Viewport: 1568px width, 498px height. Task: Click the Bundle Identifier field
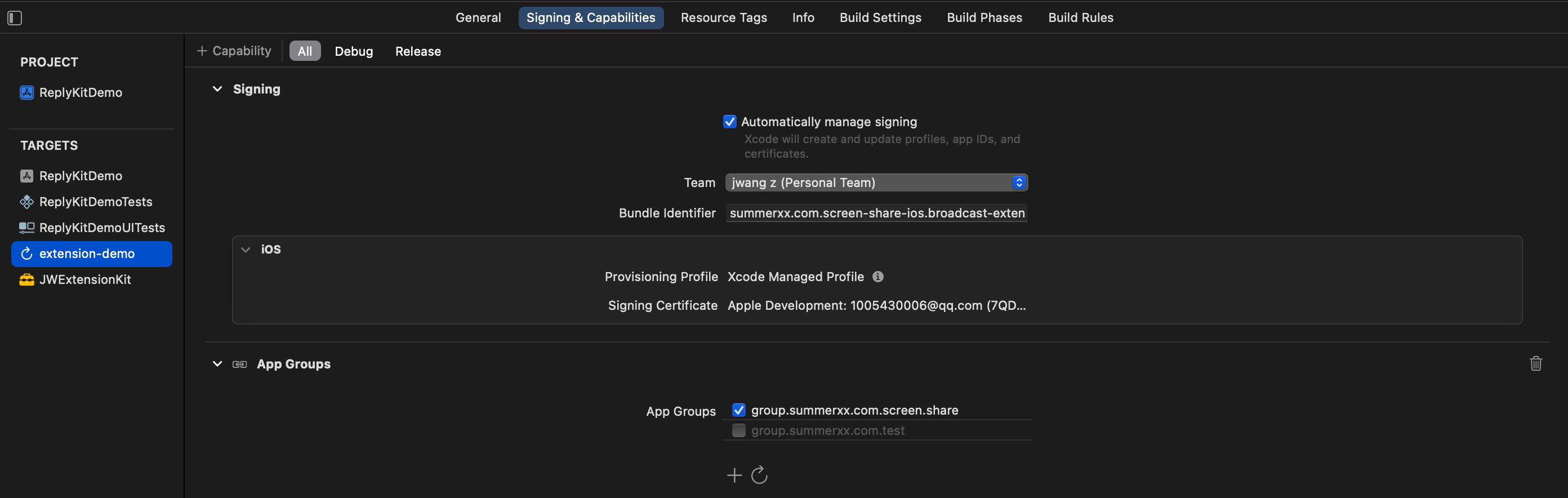876,213
